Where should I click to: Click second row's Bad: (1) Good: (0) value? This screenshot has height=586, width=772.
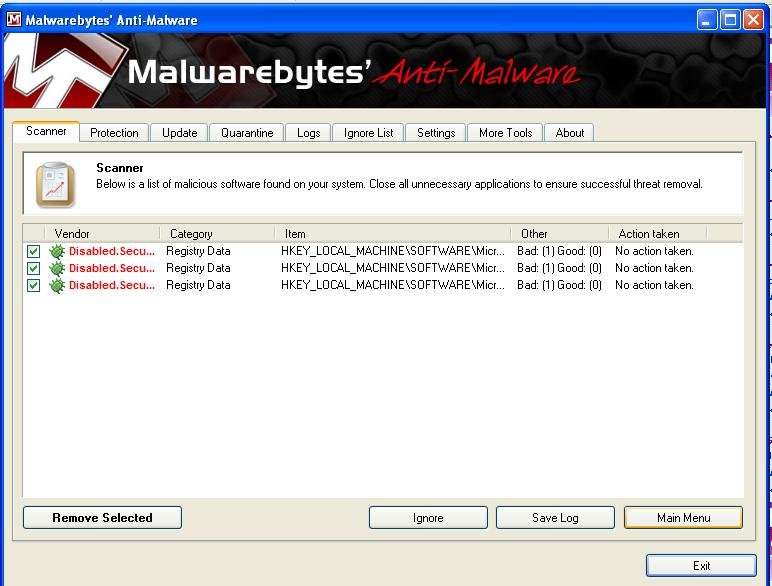559,268
